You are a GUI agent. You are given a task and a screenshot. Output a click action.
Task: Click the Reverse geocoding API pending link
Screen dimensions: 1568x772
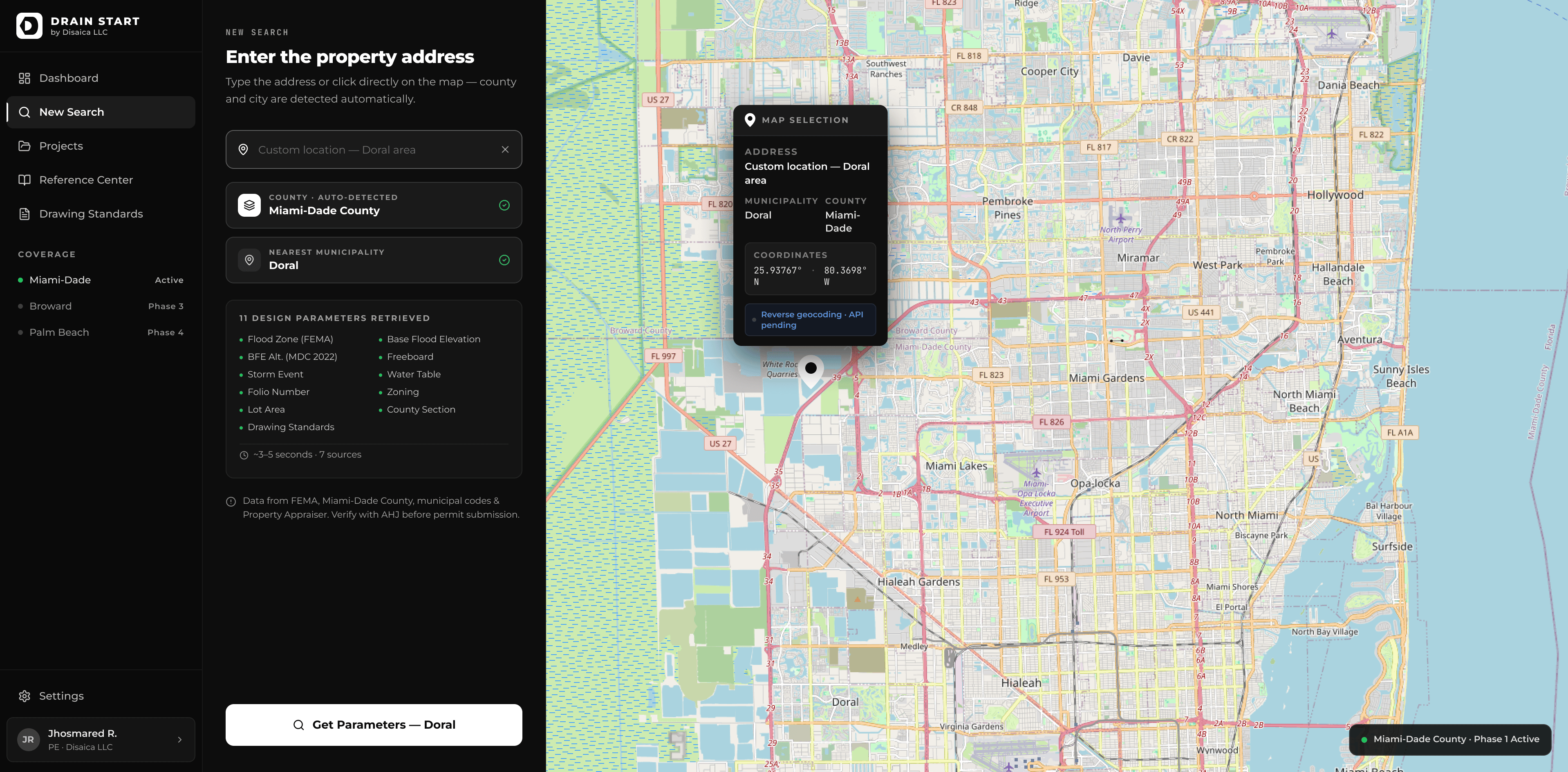[x=811, y=320]
